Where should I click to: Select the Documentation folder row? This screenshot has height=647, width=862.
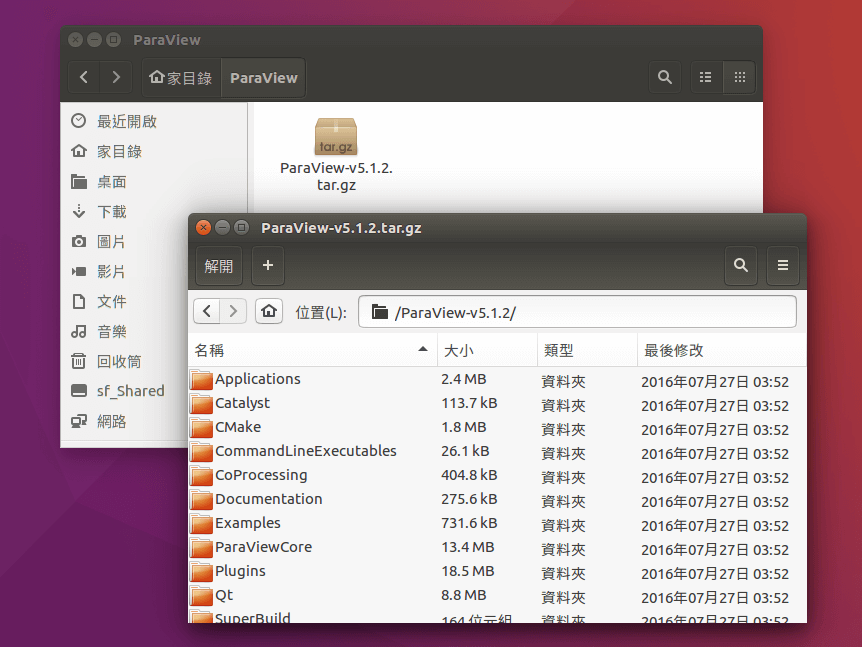tap(268, 499)
